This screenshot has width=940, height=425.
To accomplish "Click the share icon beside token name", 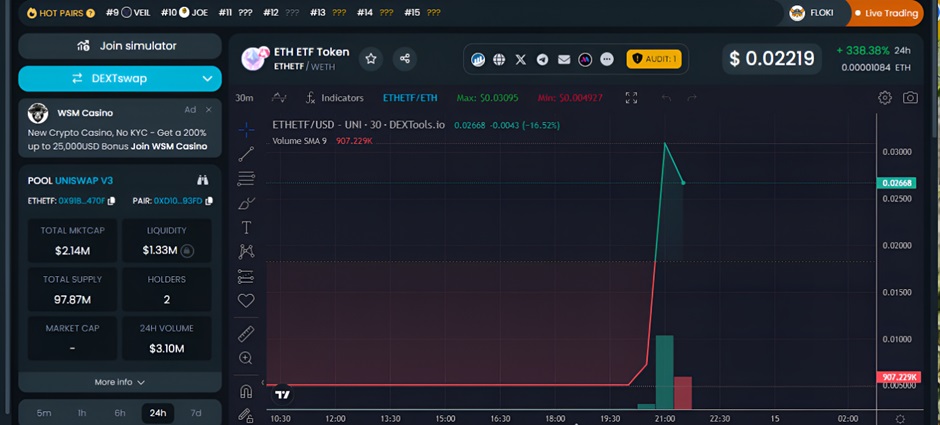I will tap(405, 59).
